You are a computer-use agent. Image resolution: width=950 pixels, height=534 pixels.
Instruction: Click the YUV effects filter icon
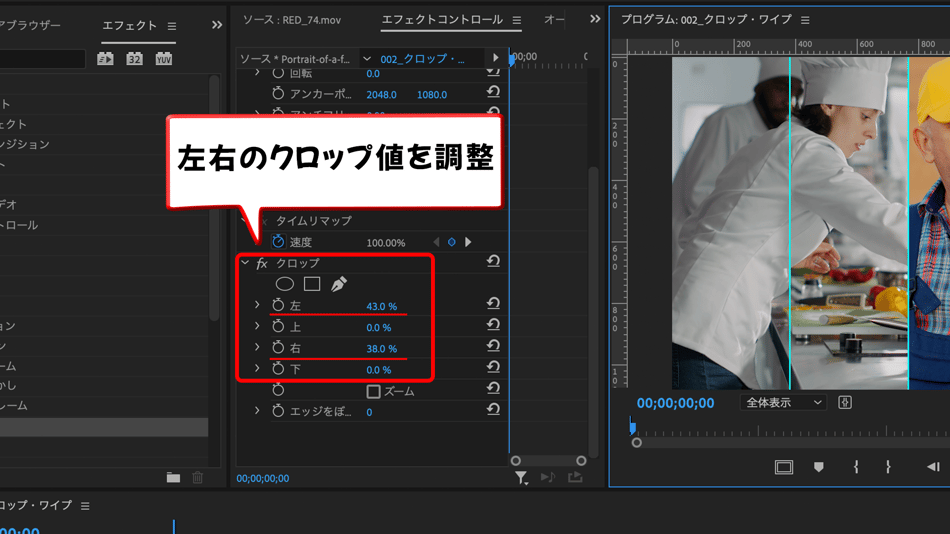(x=163, y=59)
